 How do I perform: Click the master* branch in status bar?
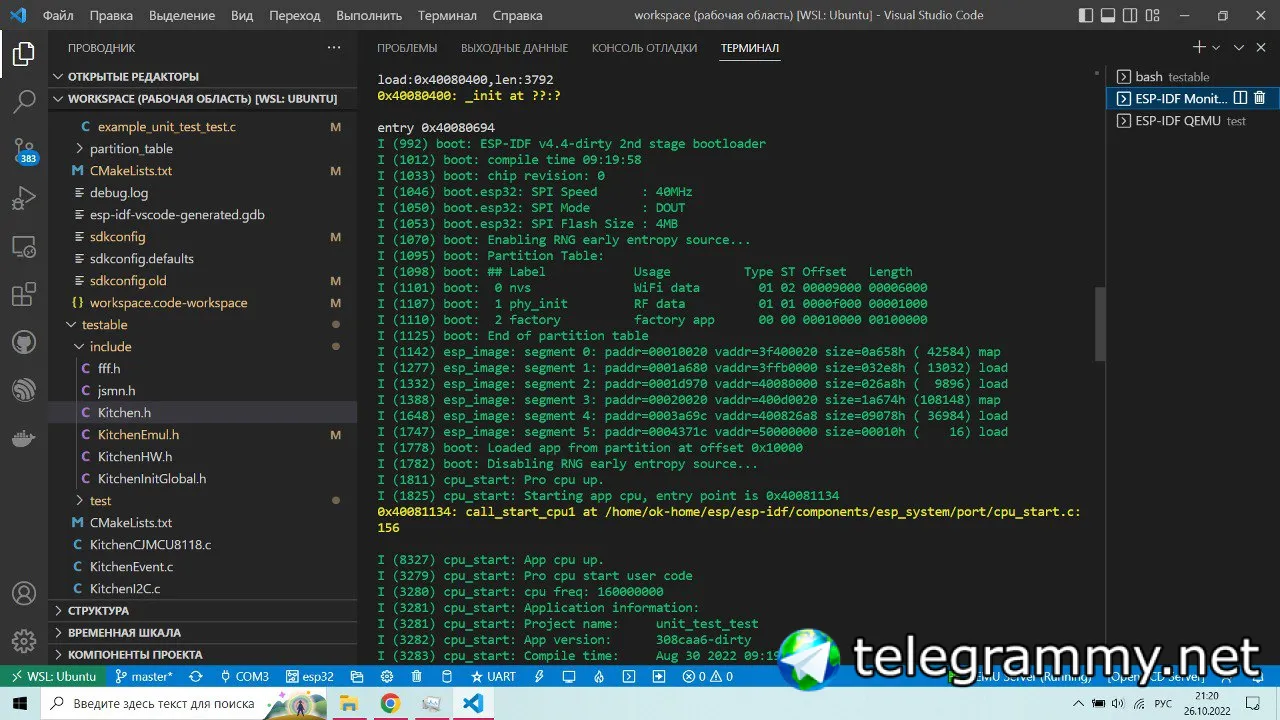[144, 677]
